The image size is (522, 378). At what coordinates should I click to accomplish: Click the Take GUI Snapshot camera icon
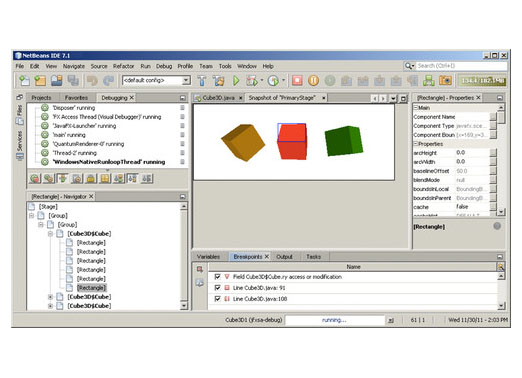pos(445,81)
